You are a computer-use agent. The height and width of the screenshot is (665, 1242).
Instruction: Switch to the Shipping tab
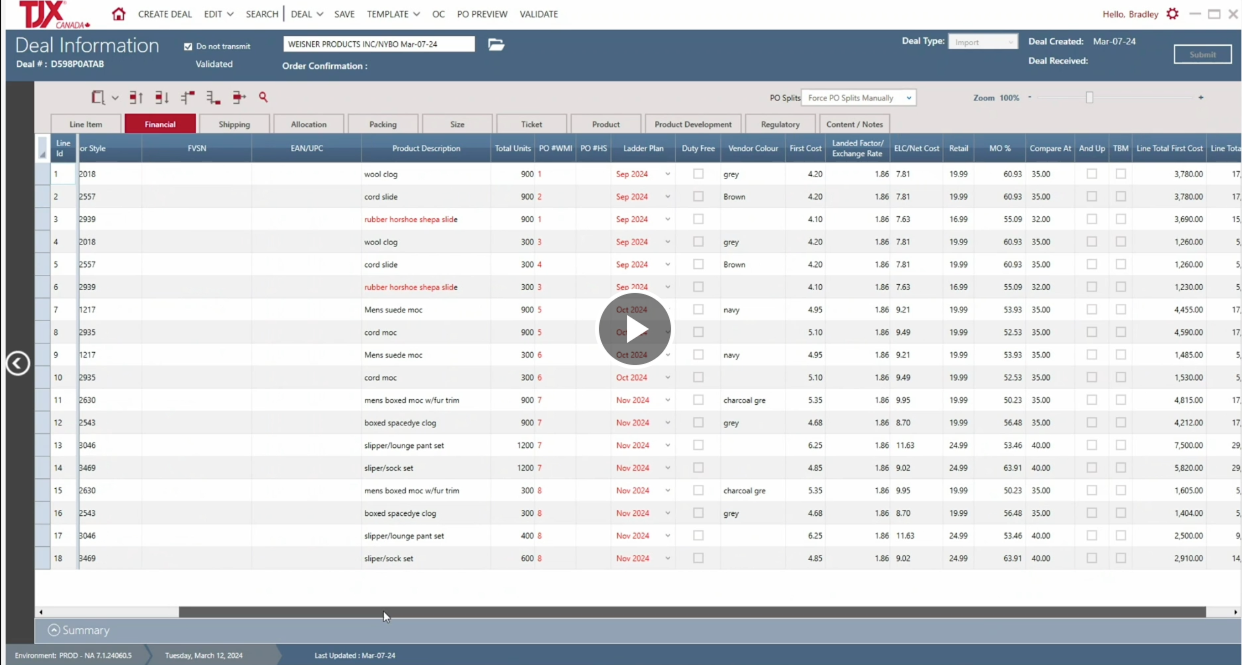(234, 124)
